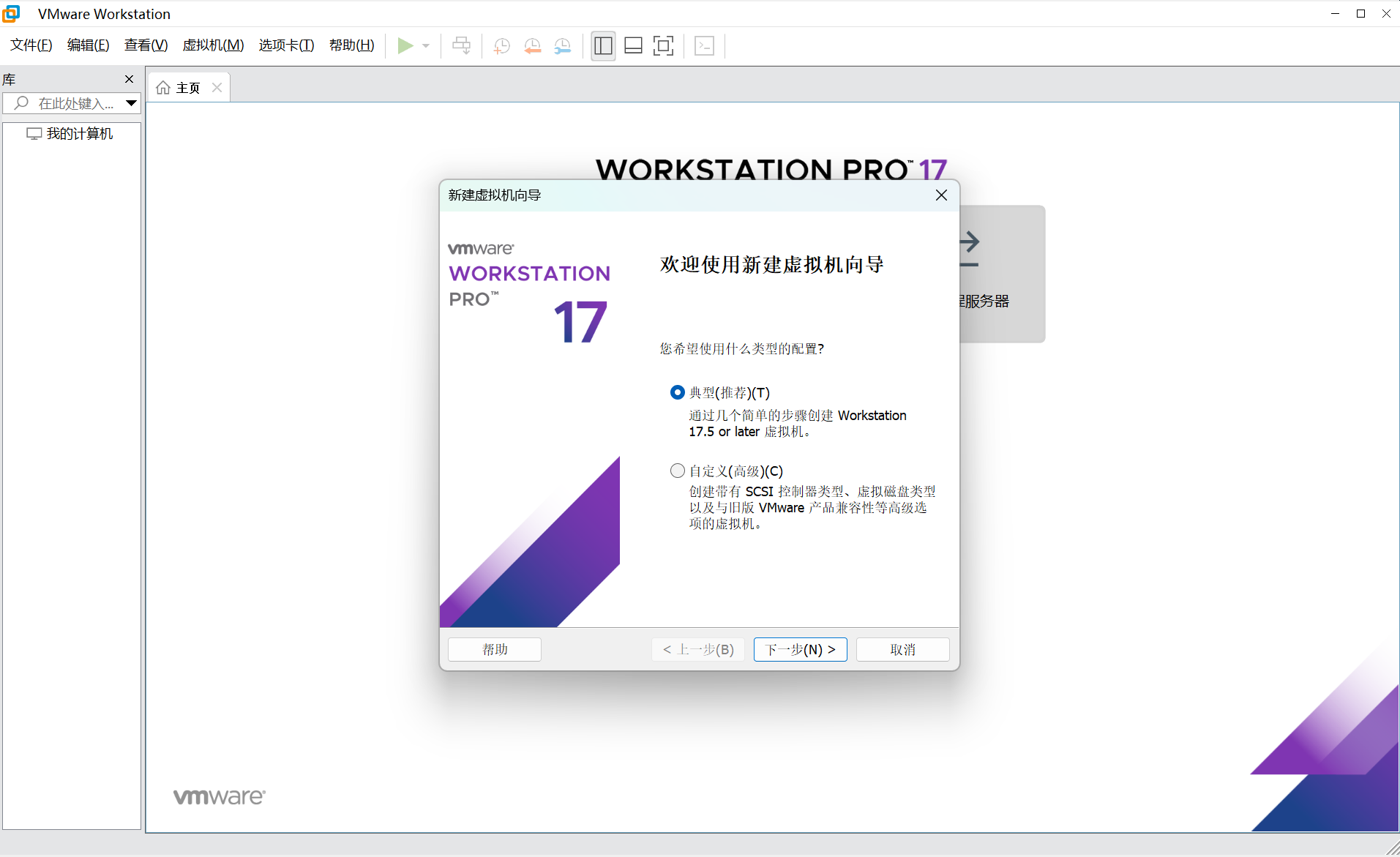Select the 典型(推荐) radio button
The width and height of the screenshot is (1400, 857).
677,393
